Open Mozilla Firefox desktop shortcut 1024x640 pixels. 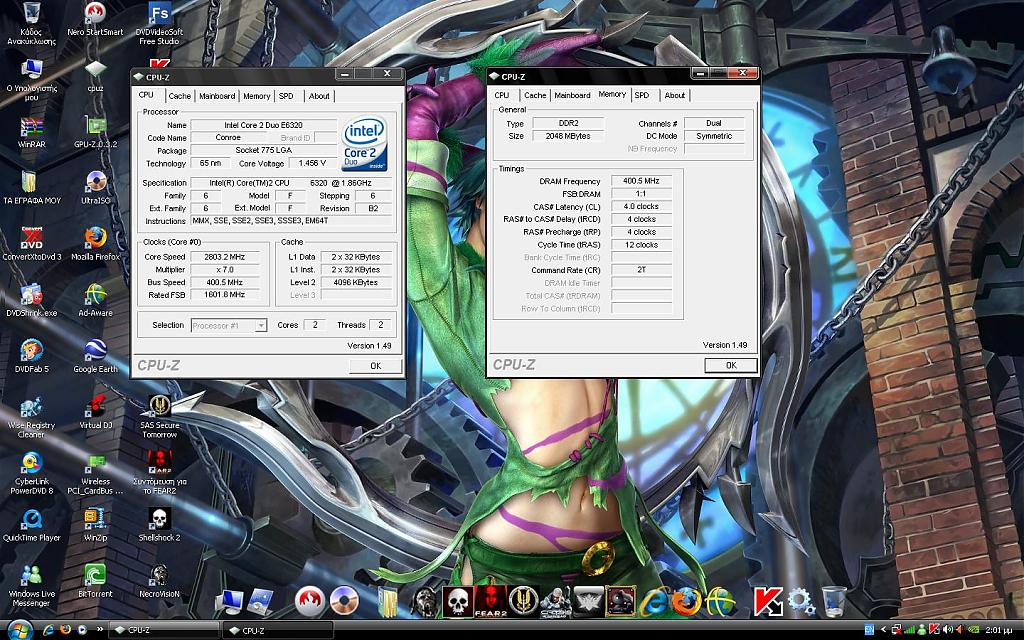coord(95,244)
